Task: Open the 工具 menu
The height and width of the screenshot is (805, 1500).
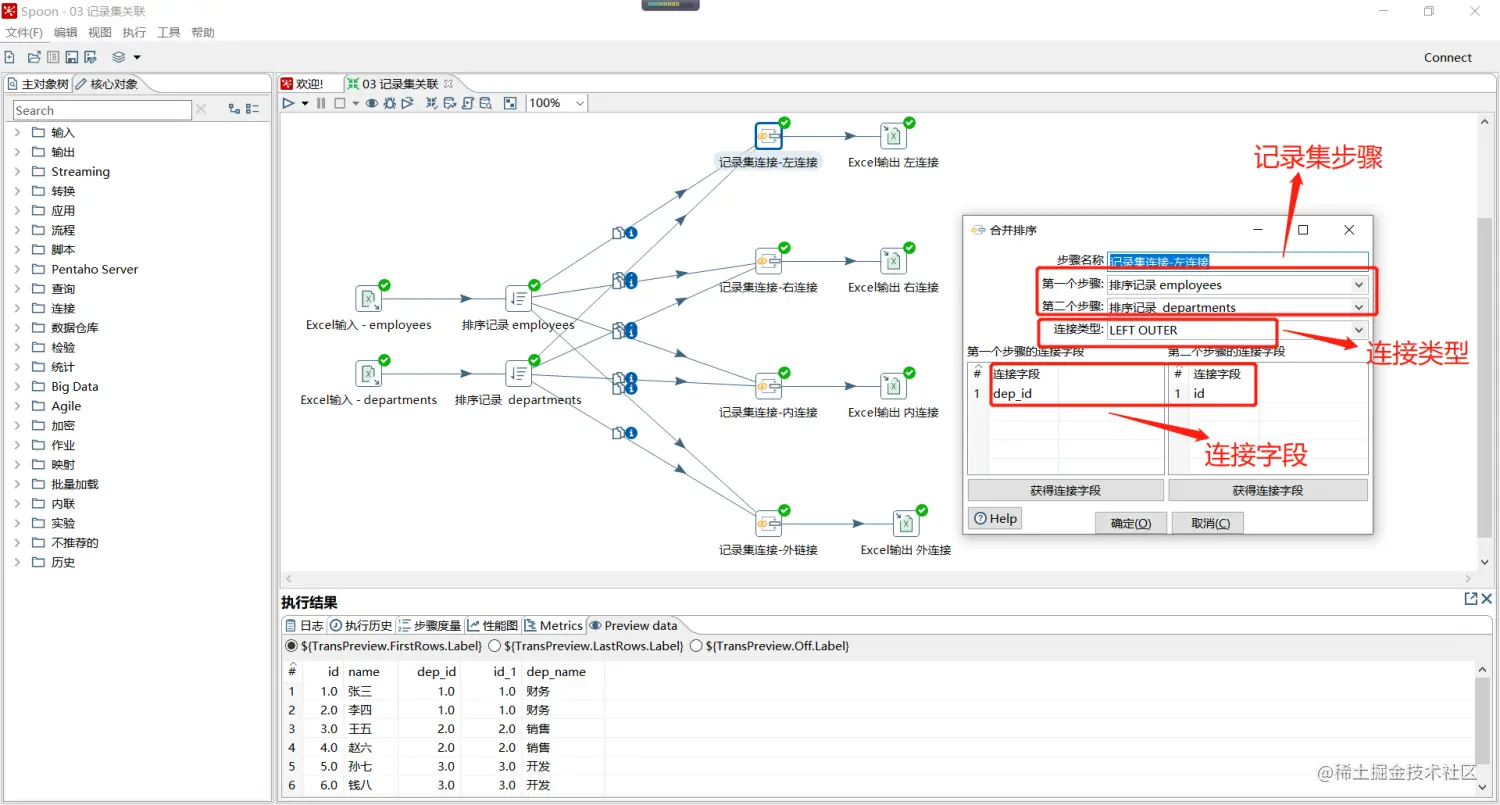Action: pos(169,33)
